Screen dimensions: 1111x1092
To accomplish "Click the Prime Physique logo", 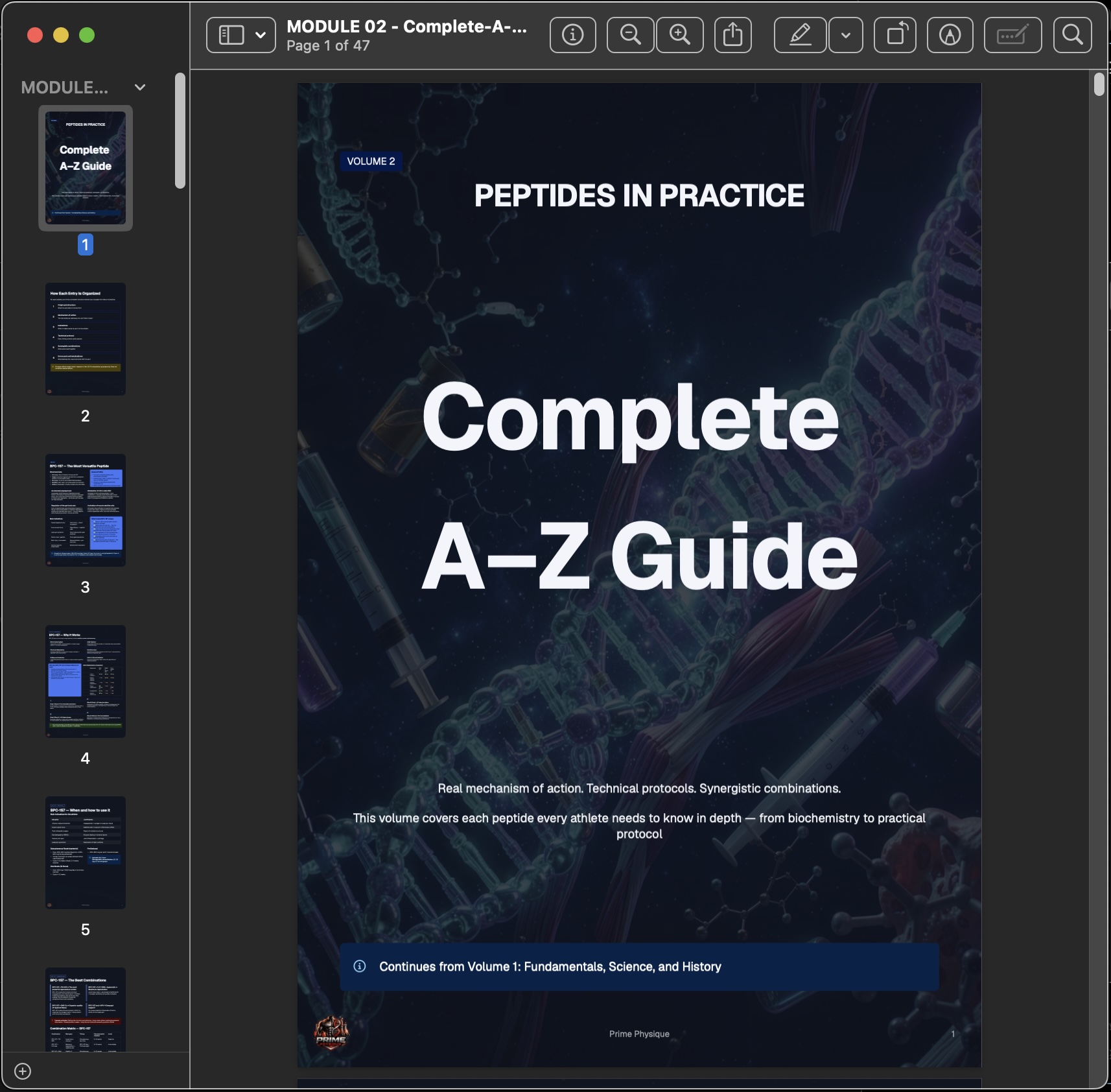I will coord(331,1033).
